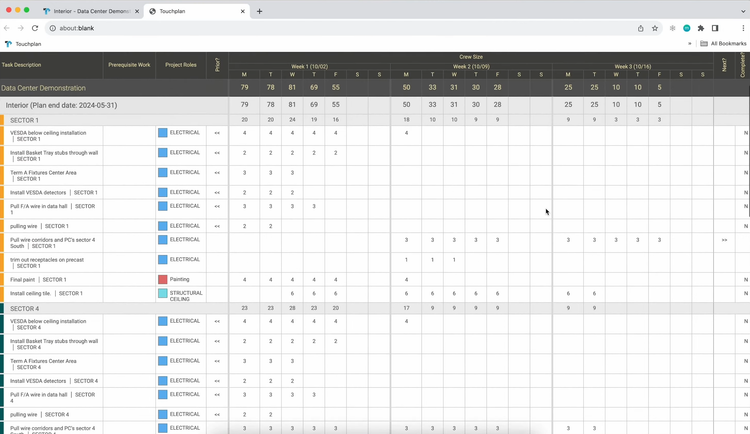The width and height of the screenshot is (750, 434).
Task: Click 'Install ceiling tile. | SECTOR 1' task
Action: [x=46, y=293]
